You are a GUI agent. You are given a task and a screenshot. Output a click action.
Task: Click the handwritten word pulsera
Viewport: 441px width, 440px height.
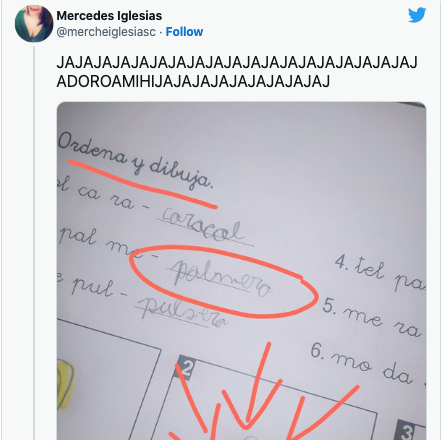point(181,312)
